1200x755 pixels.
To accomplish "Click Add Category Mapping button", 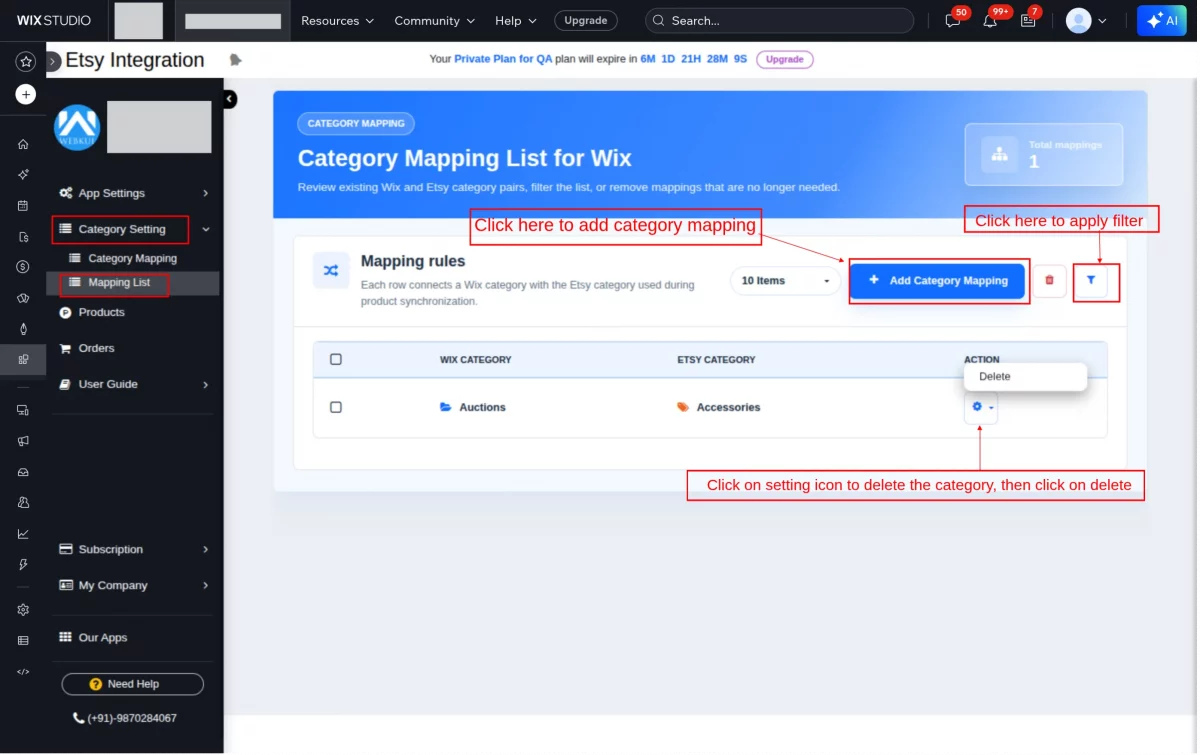I will (938, 281).
